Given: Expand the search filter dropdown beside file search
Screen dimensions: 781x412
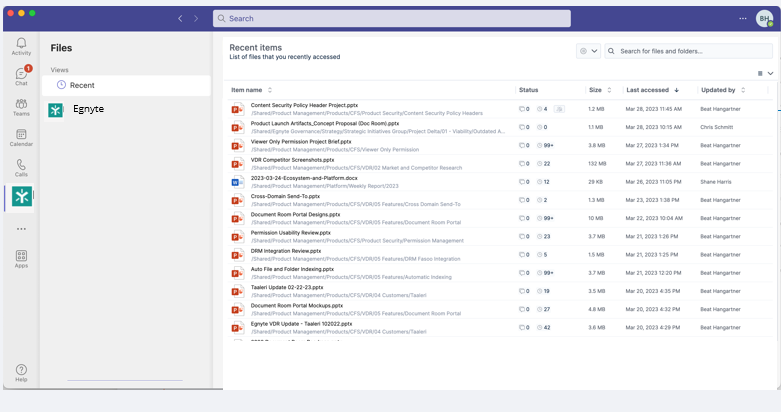Looking at the screenshot, I should (589, 51).
